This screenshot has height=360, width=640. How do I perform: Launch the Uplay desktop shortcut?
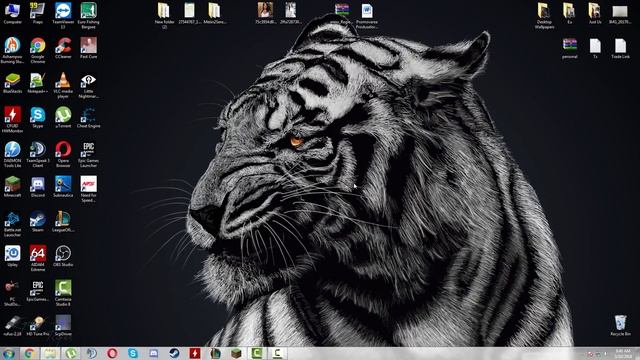click(x=12, y=256)
